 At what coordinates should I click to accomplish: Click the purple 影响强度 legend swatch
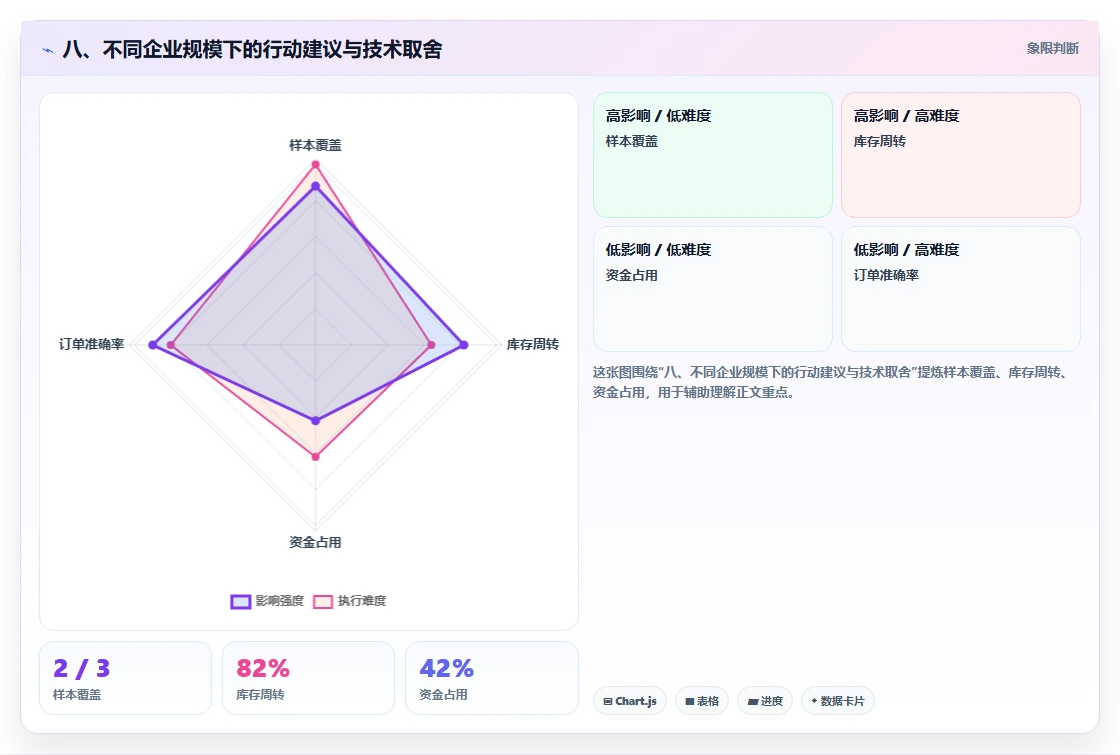click(x=241, y=601)
